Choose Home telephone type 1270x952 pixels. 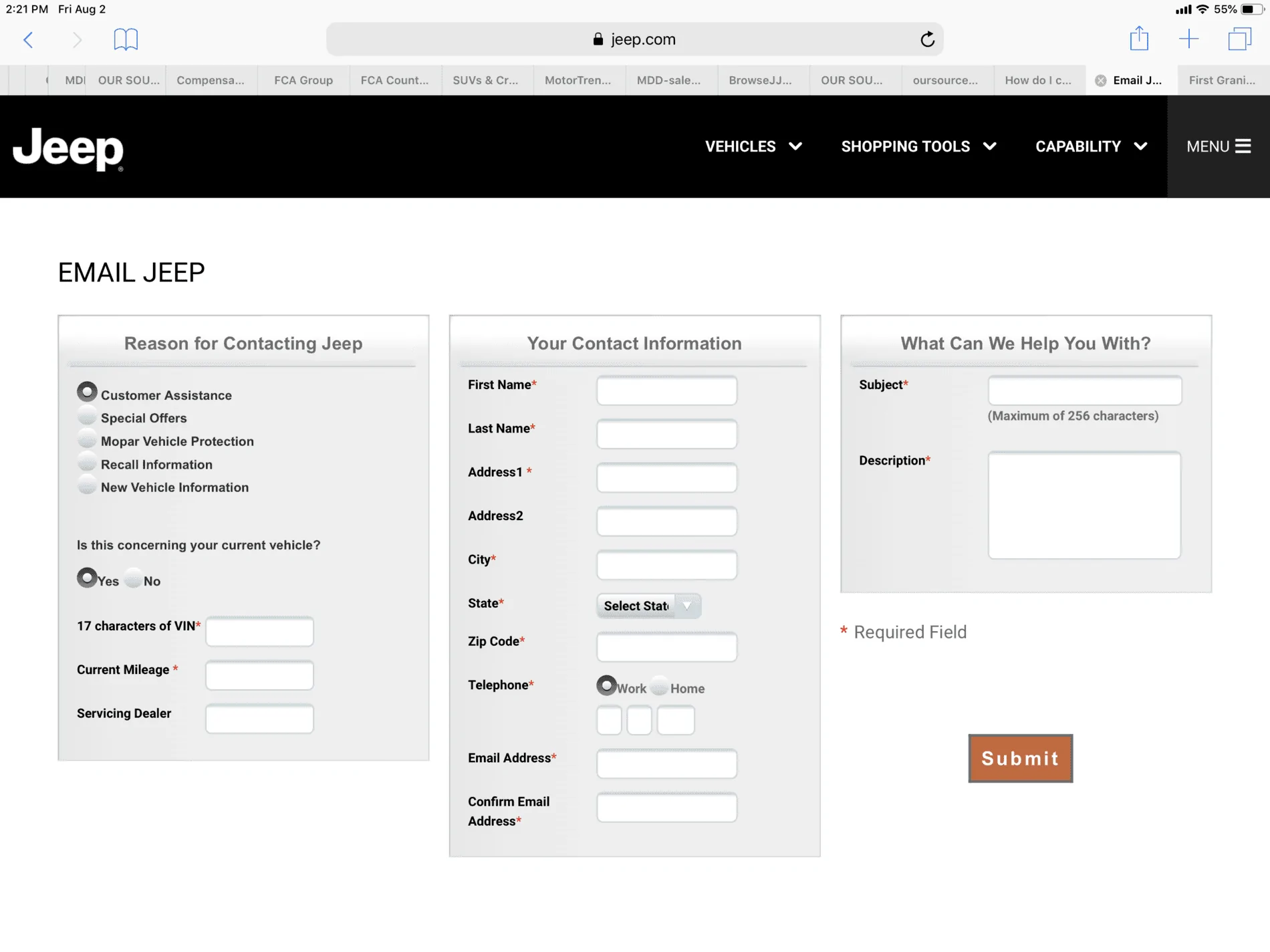click(659, 686)
